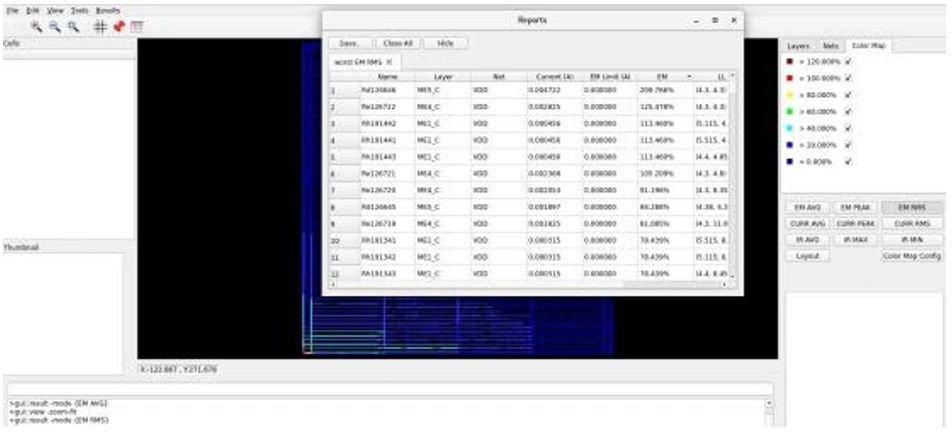Show the CURR RMS result mode
The width and height of the screenshot is (952, 433).
pyautogui.click(x=913, y=223)
